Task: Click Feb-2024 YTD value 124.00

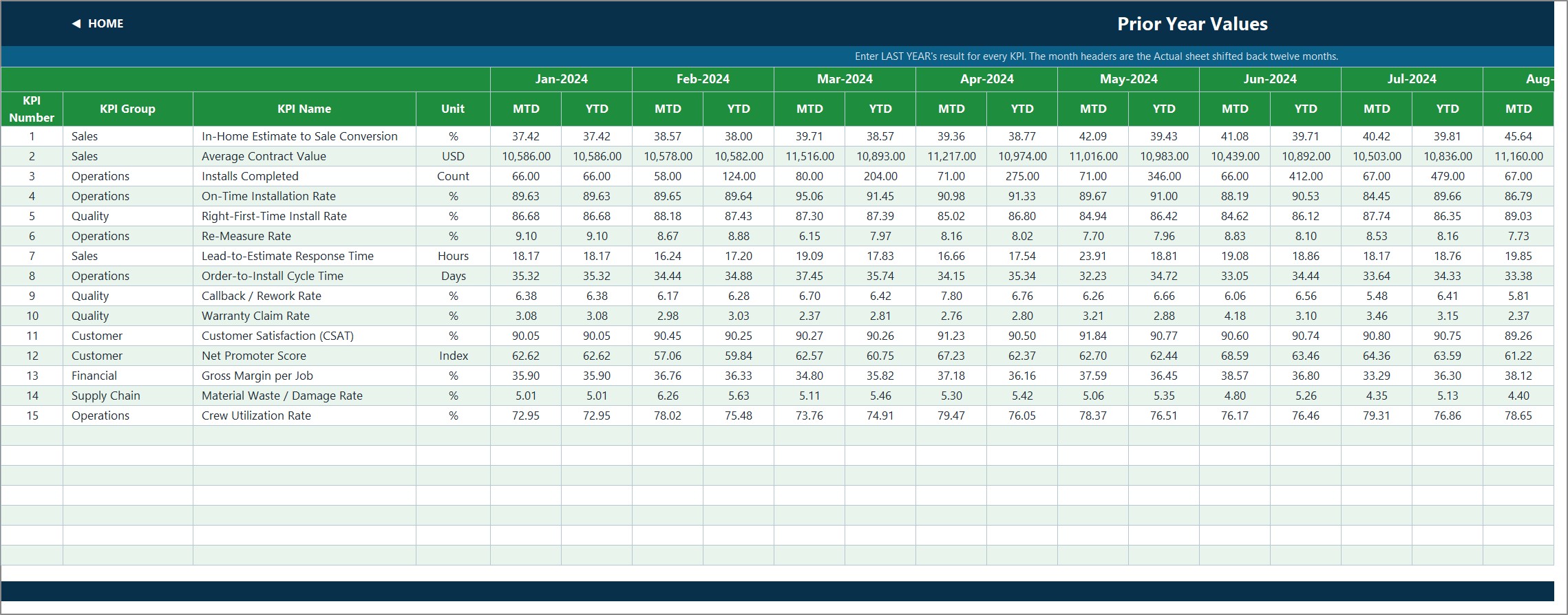Action: 739,176
